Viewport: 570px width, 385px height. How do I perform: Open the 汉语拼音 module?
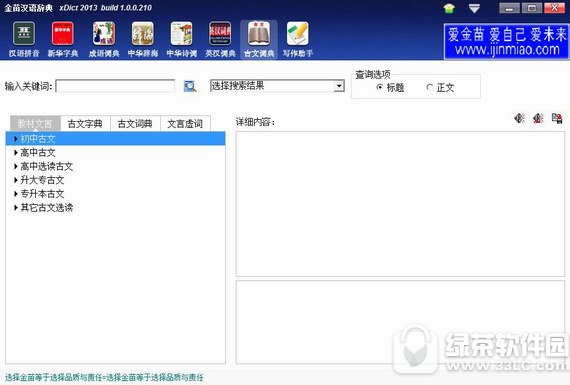pyautogui.click(x=24, y=39)
